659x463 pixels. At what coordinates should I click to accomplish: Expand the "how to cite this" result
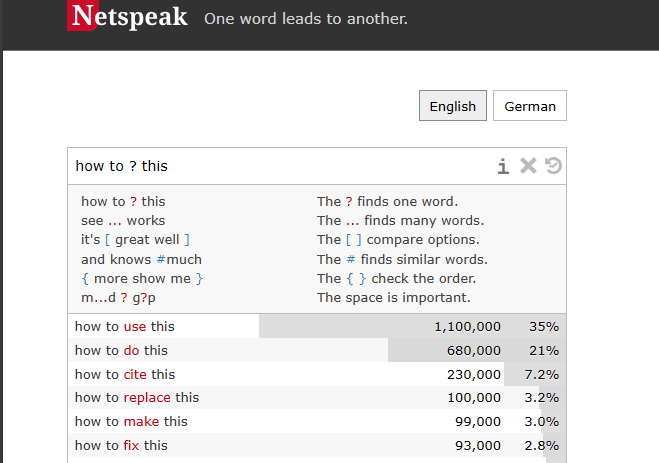click(125, 375)
